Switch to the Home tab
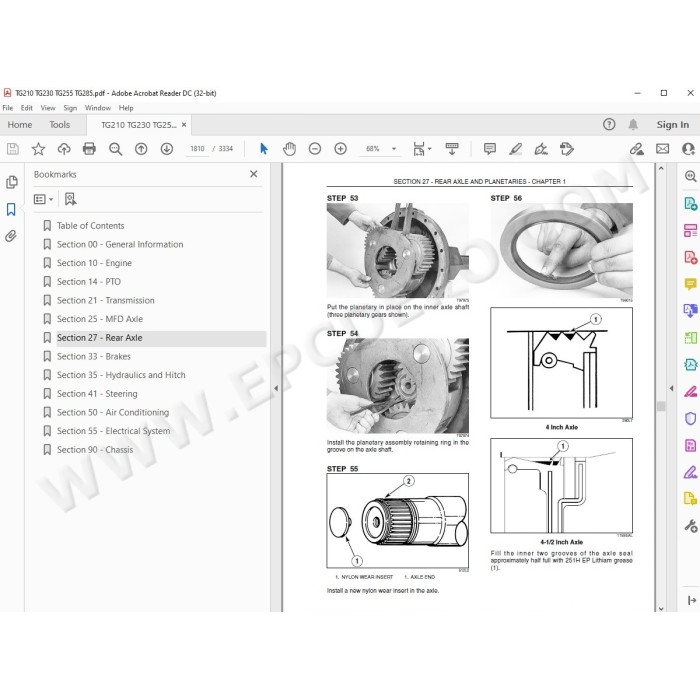This screenshot has width=700, height=700. (x=20, y=125)
